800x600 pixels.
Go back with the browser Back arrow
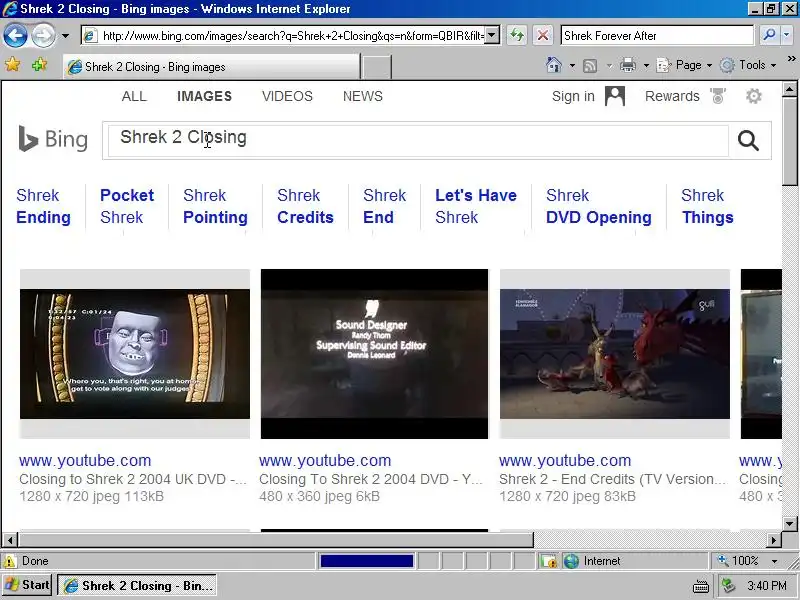point(15,36)
